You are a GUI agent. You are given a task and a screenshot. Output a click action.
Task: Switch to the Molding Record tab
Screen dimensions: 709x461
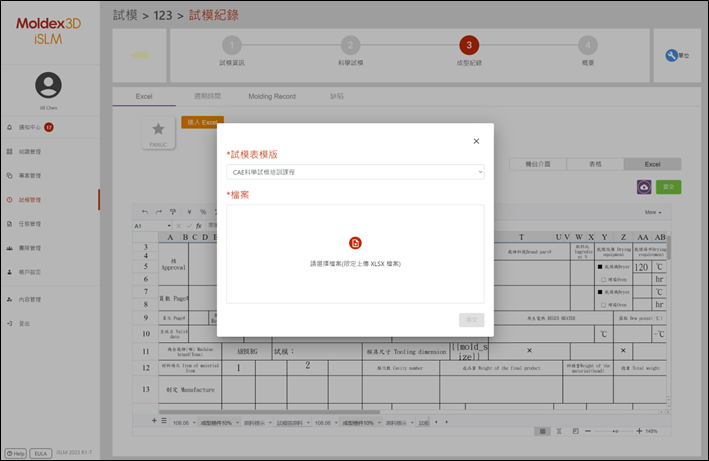tap(272, 96)
